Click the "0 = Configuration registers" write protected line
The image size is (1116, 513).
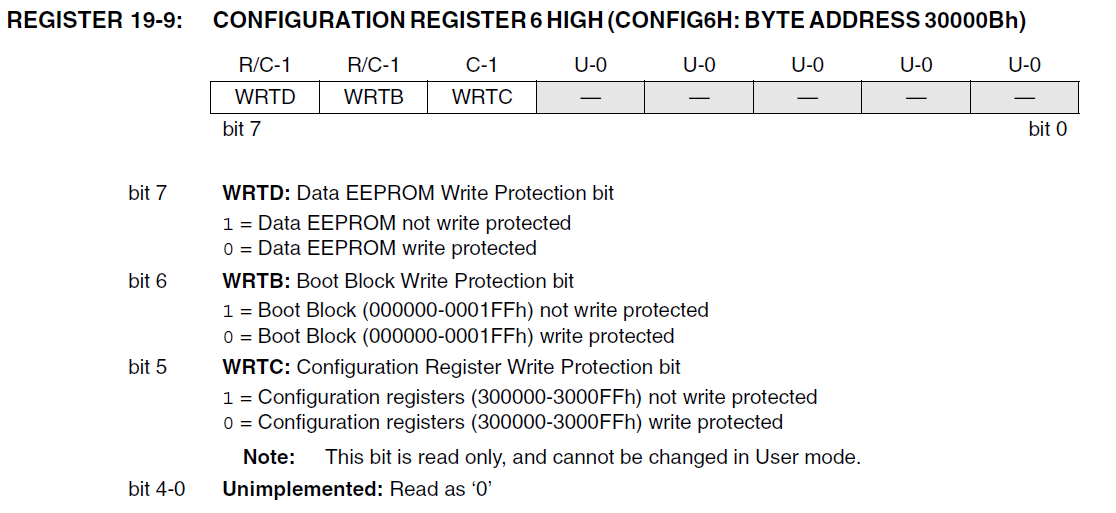point(503,423)
